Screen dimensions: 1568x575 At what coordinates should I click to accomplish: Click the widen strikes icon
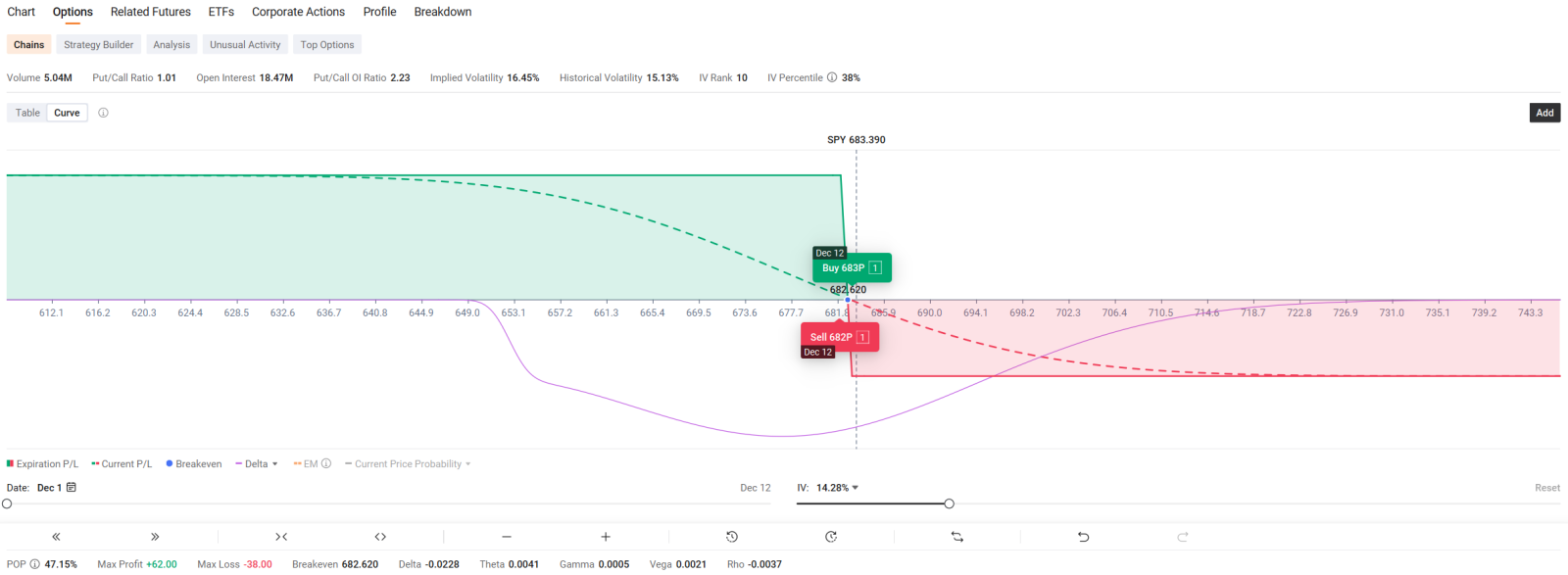click(380, 537)
